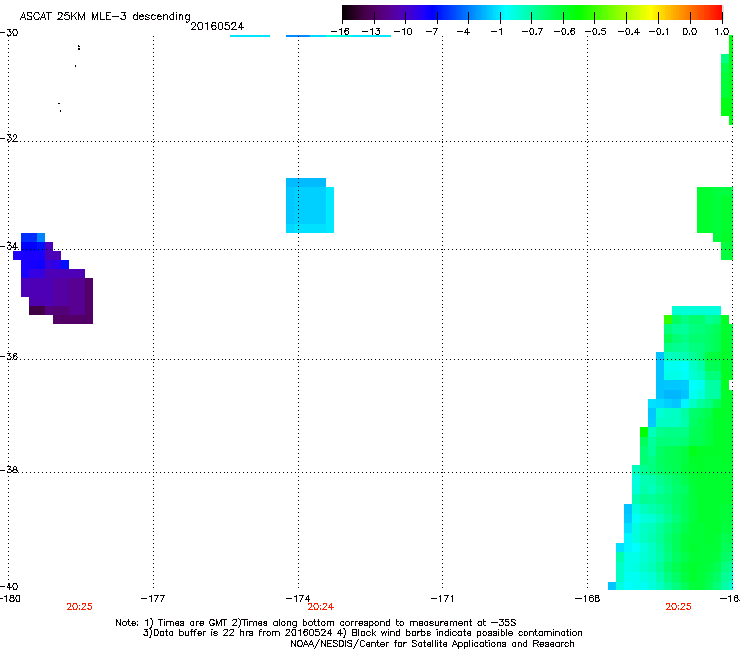The height and width of the screenshot is (650, 740).
Task: Click the -38 latitude axis label
Action: (9, 470)
